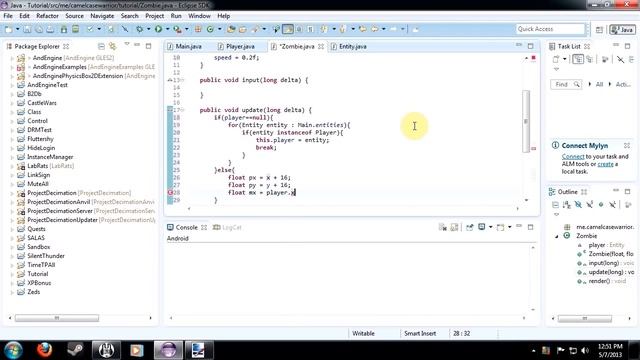Open the Debug button dropdown arrow

click(149, 29)
